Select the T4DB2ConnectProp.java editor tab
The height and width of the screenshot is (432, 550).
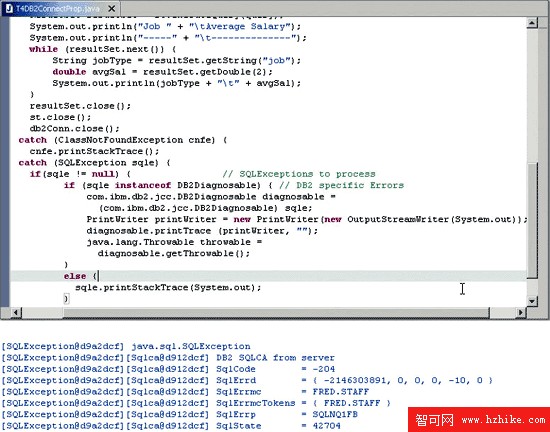click(x=60, y=8)
